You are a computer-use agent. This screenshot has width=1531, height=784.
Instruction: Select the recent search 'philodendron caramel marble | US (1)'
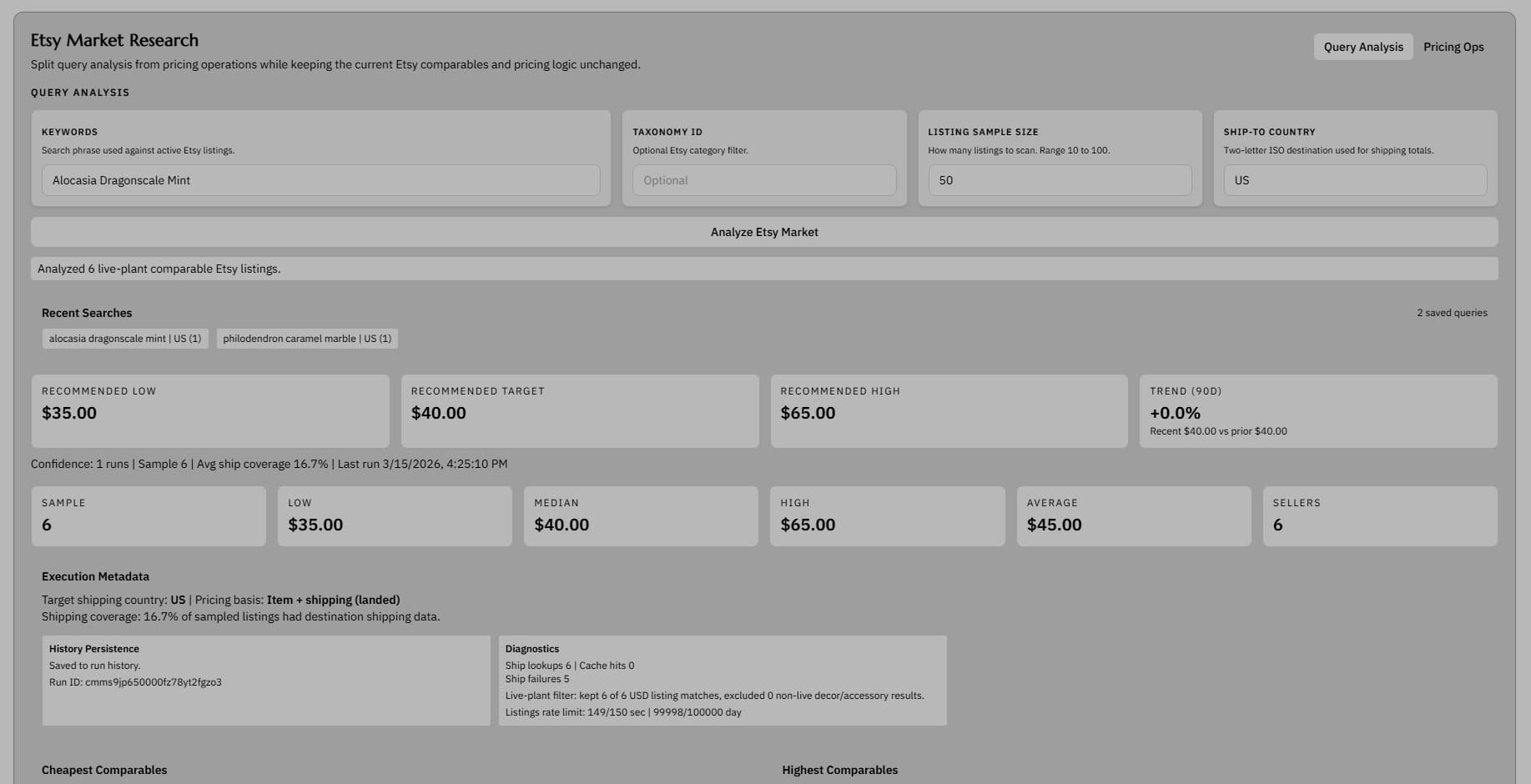click(306, 339)
